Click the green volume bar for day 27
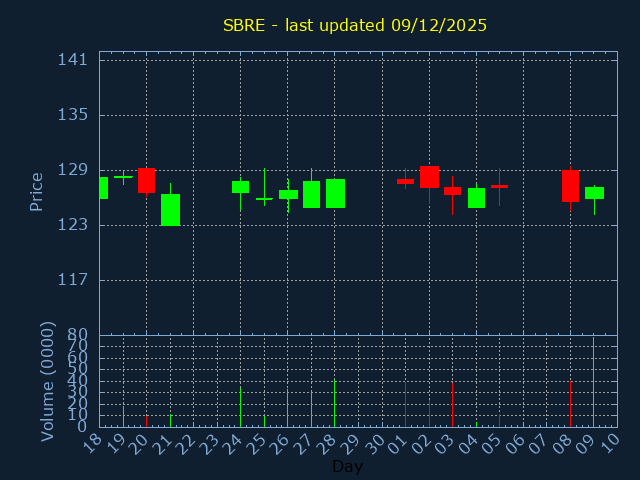This screenshot has height=480, width=640. tap(311, 409)
